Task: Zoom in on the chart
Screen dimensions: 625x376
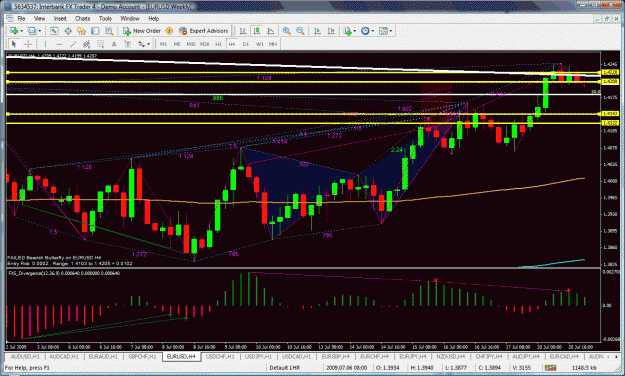Action: [286, 31]
